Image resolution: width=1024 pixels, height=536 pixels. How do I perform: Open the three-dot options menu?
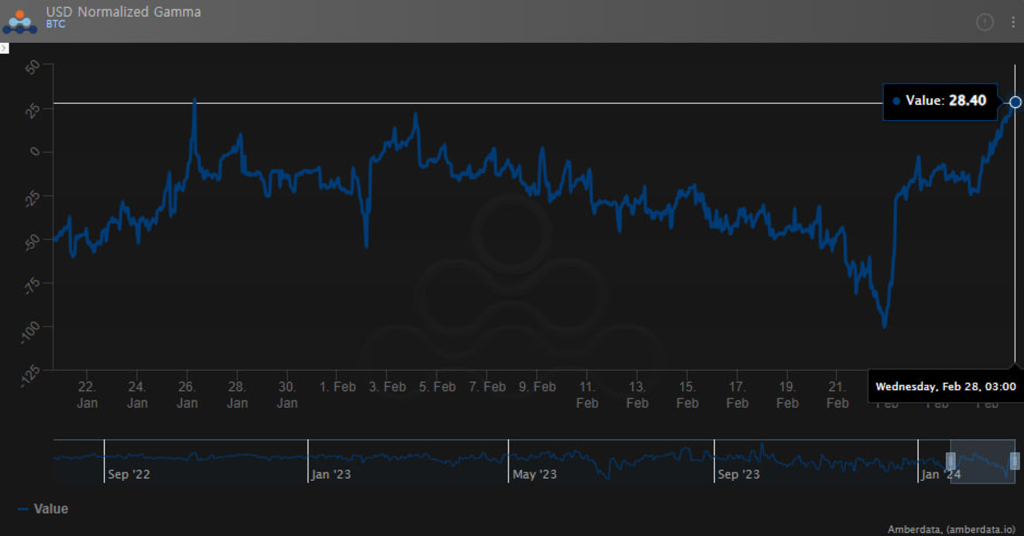(1011, 22)
